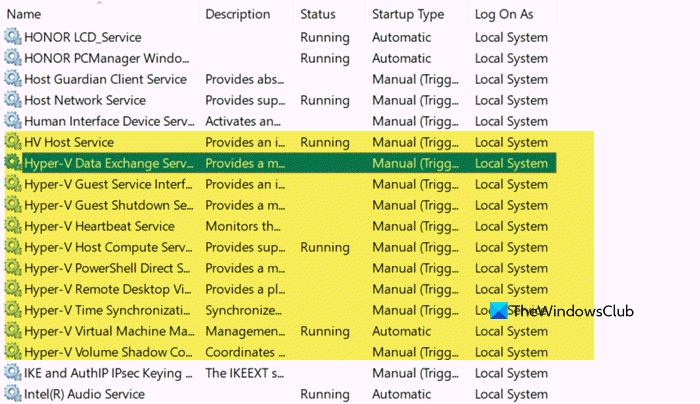Click gear icon of Hyper-V Virtual Machine Ma...
Image resolution: width=700 pixels, height=404 pixels.
(x=12, y=330)
